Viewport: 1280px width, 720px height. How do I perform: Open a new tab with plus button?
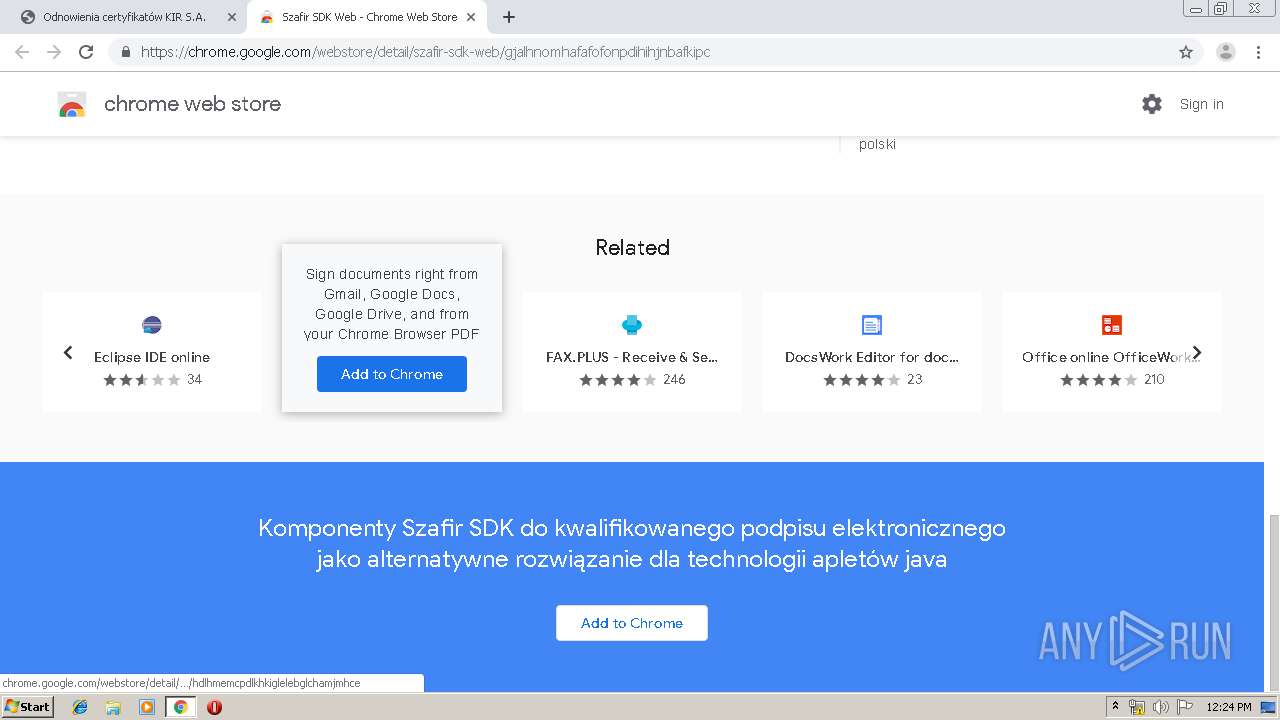click(509, 17)
